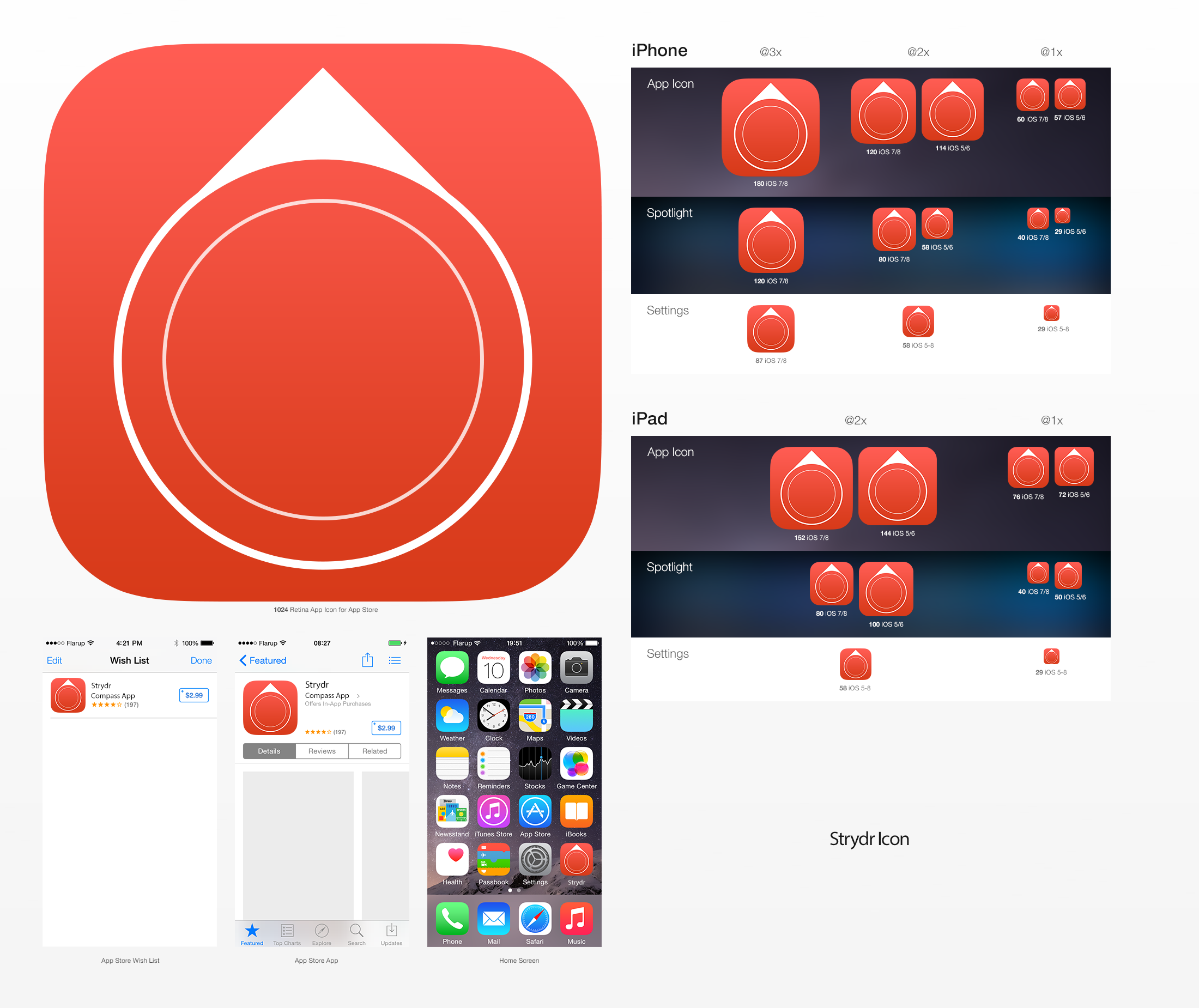
Task: Open the Phone app in dock
Action: coord(452,919)
